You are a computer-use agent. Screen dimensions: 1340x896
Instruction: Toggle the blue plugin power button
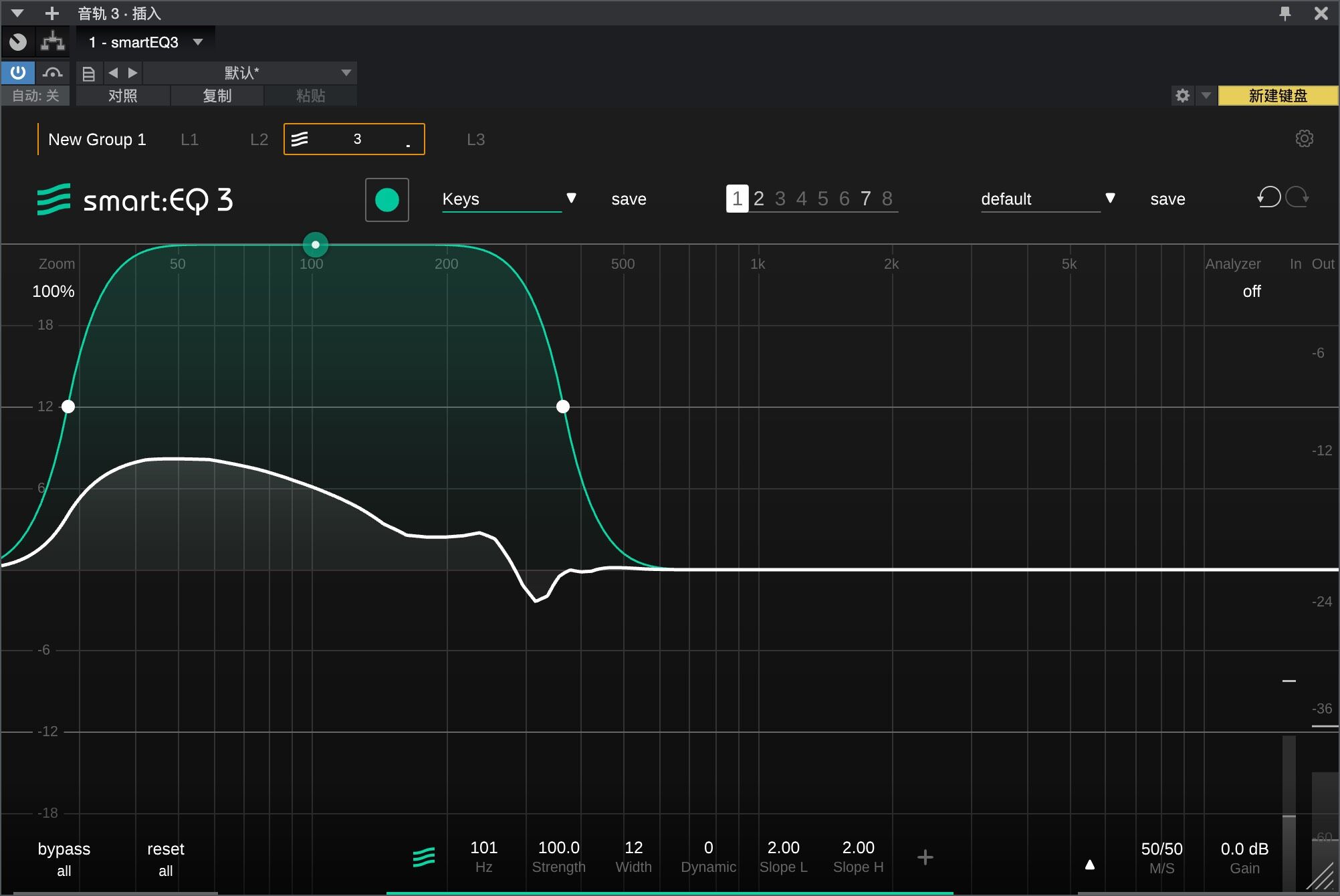pyautogui.click(x=18, y=73)
